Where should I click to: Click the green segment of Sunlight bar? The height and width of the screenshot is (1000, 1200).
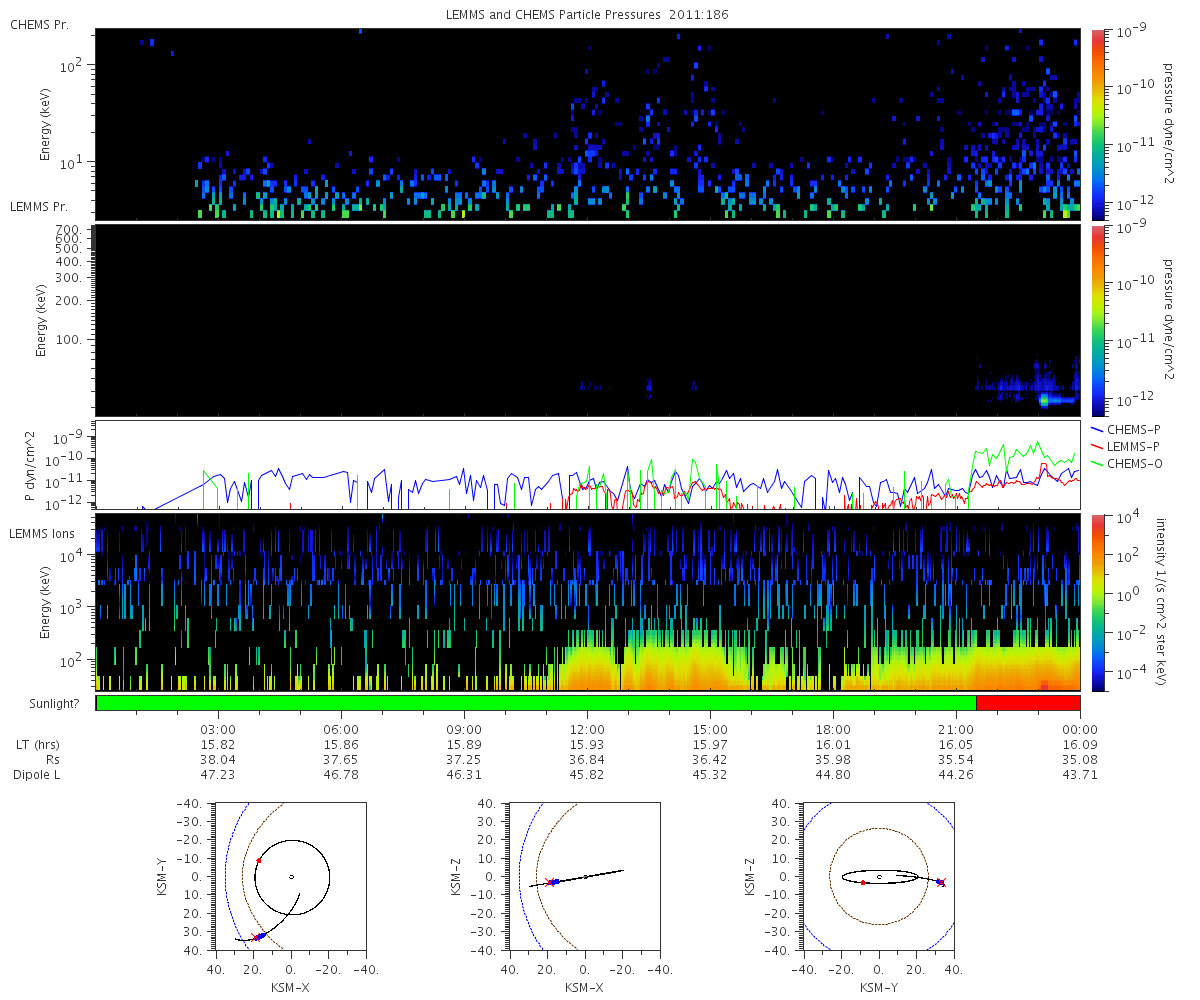(536, 703)
